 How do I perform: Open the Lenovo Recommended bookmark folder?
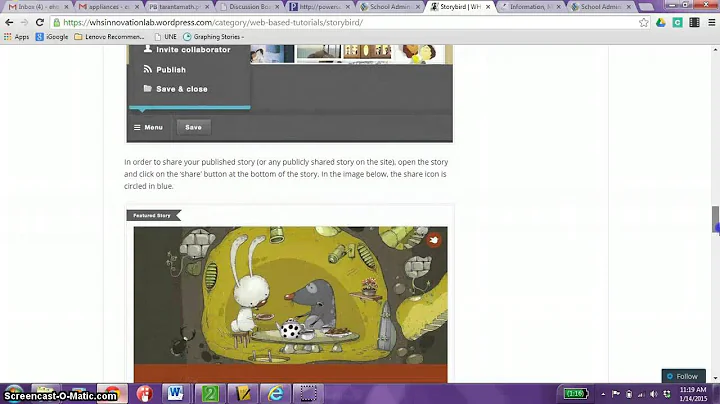[x=109, y=37]
